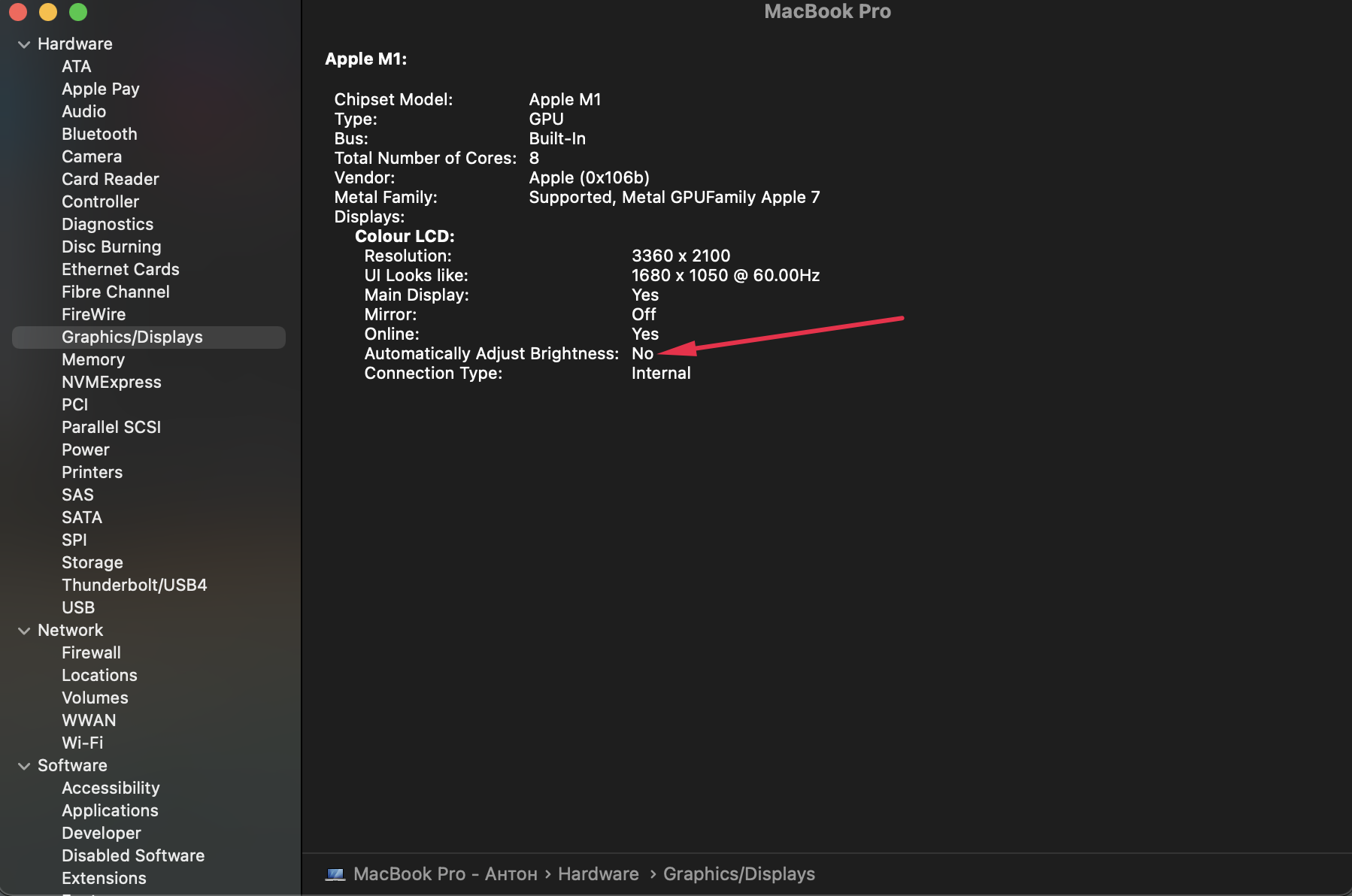The height and width of the screenshot is (896, 1352).
Task: Click the '3360 x 2100' resolution value
Action: point(681,256)
